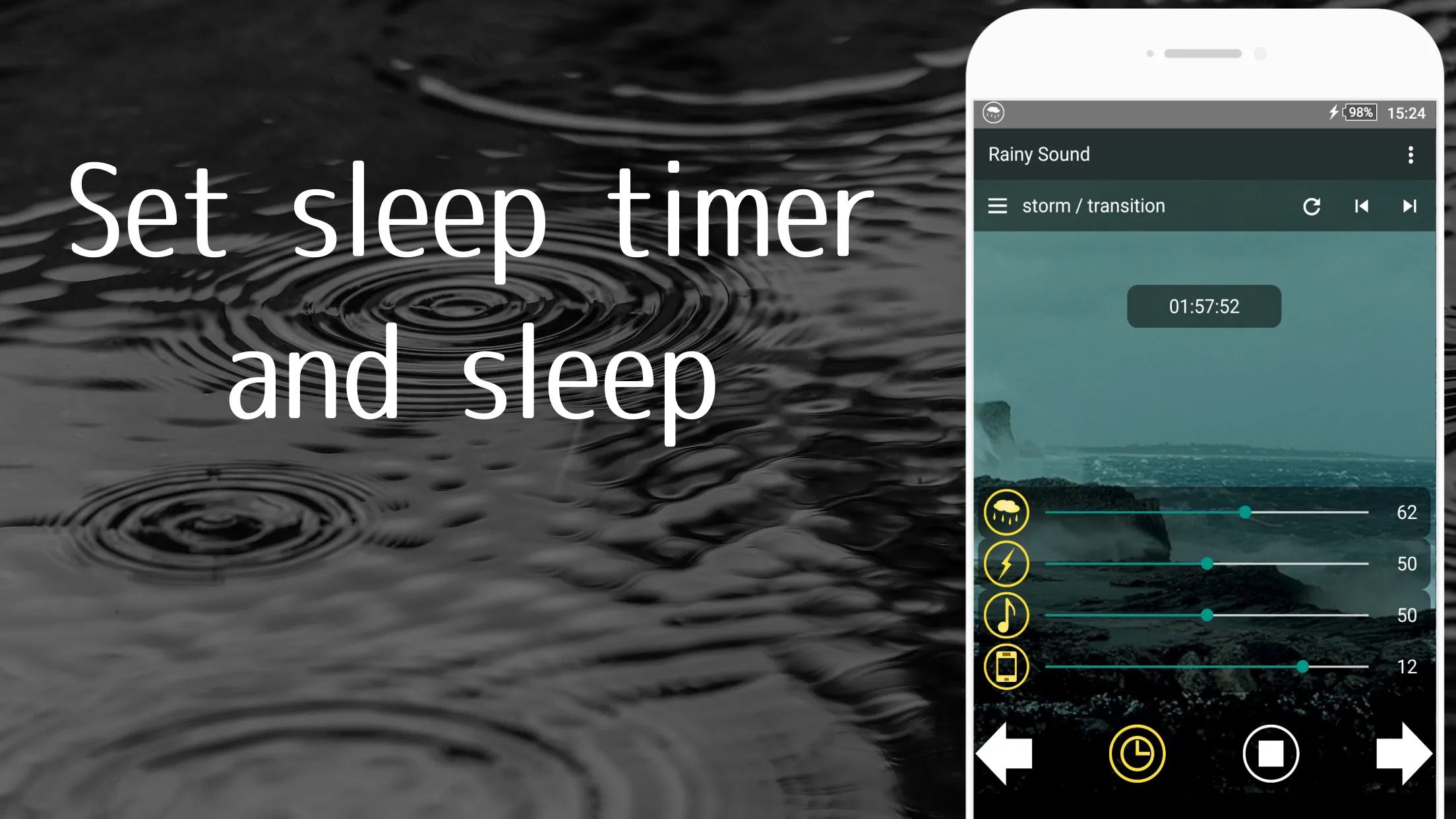This screenshot has width=1456, height=819.
Task: Navigate to previous track
Action: (1361, 206)
